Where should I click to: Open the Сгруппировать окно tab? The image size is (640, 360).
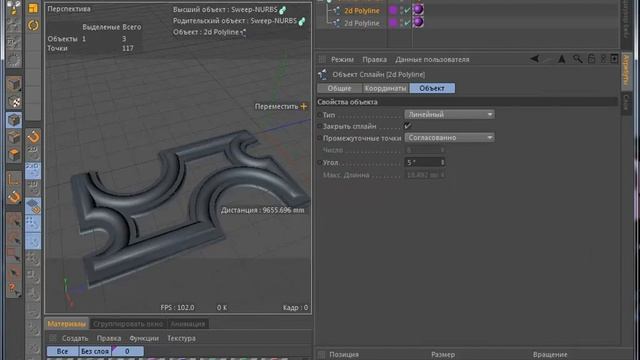pos(128,324)
